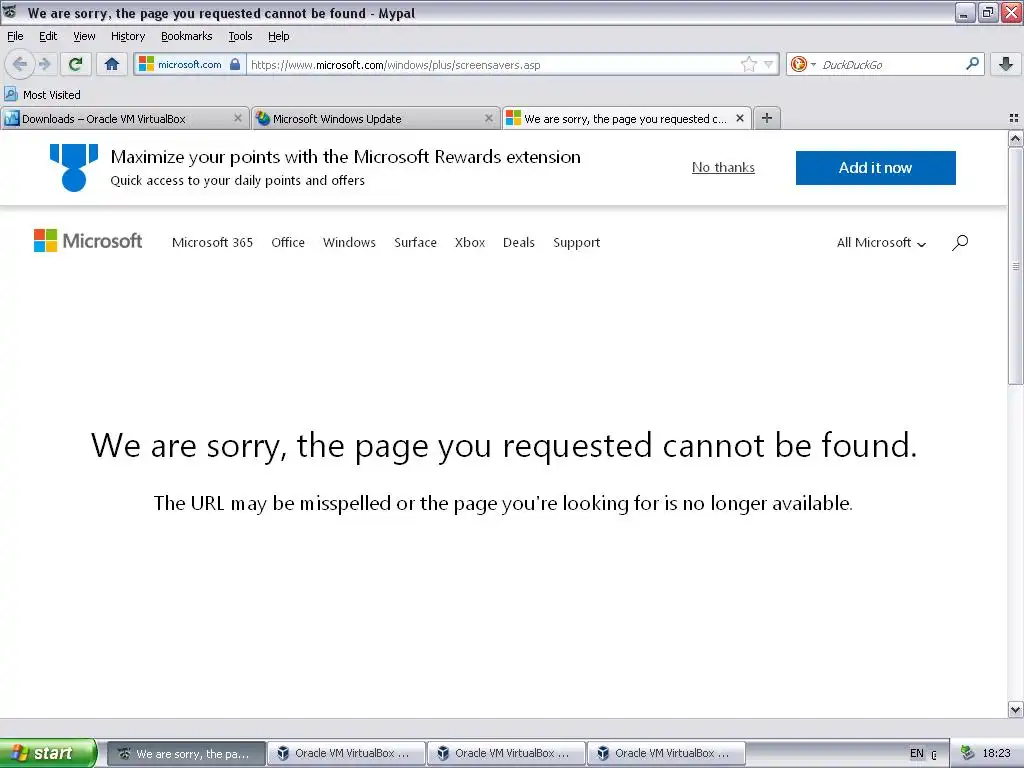Screen dimensions: 1024x768
Task: Open the Tools menu
Action: pyautogui.click(x=240, y=36)
